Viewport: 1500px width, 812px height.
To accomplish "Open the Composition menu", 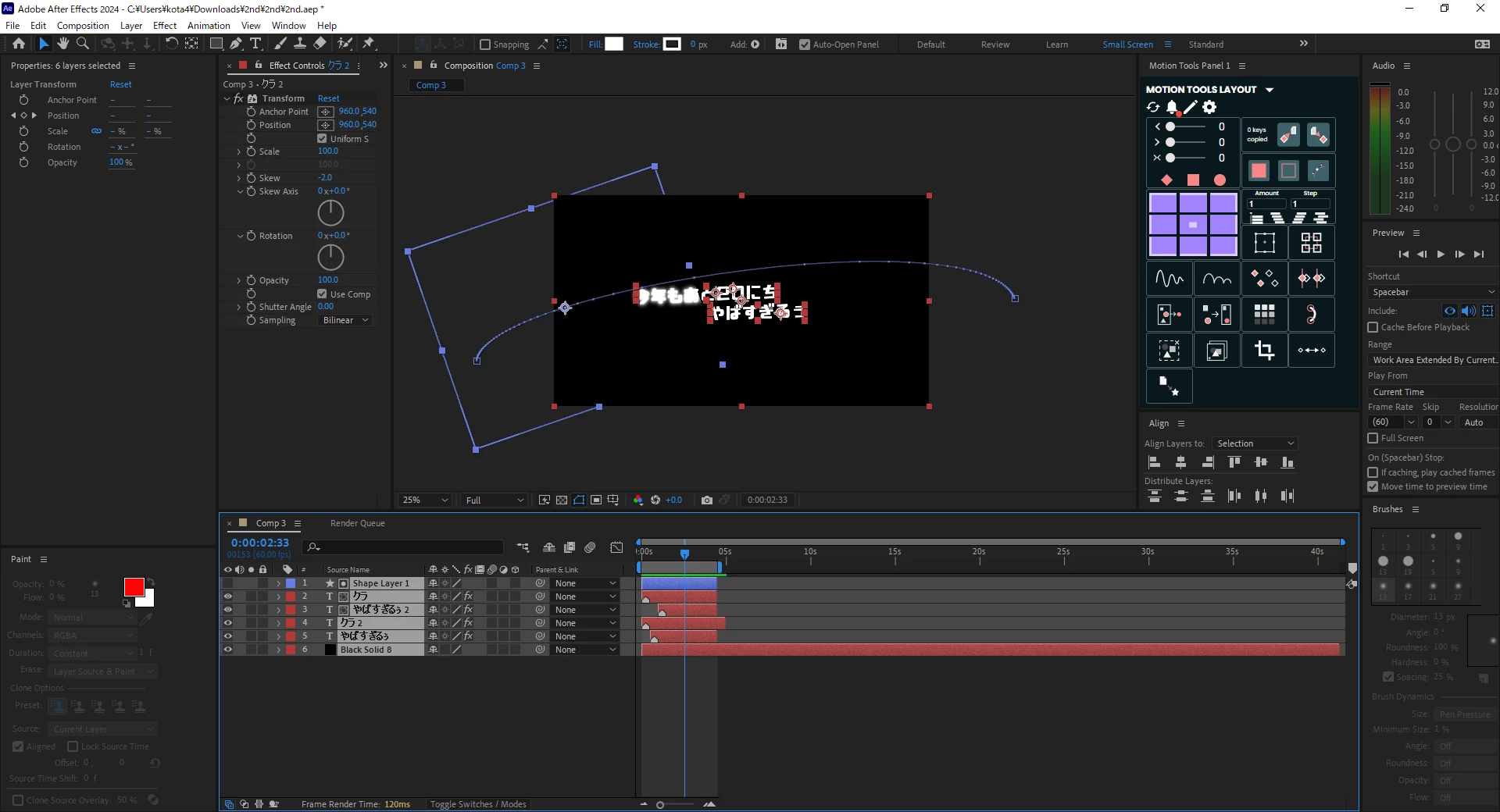I will (83, 26).
